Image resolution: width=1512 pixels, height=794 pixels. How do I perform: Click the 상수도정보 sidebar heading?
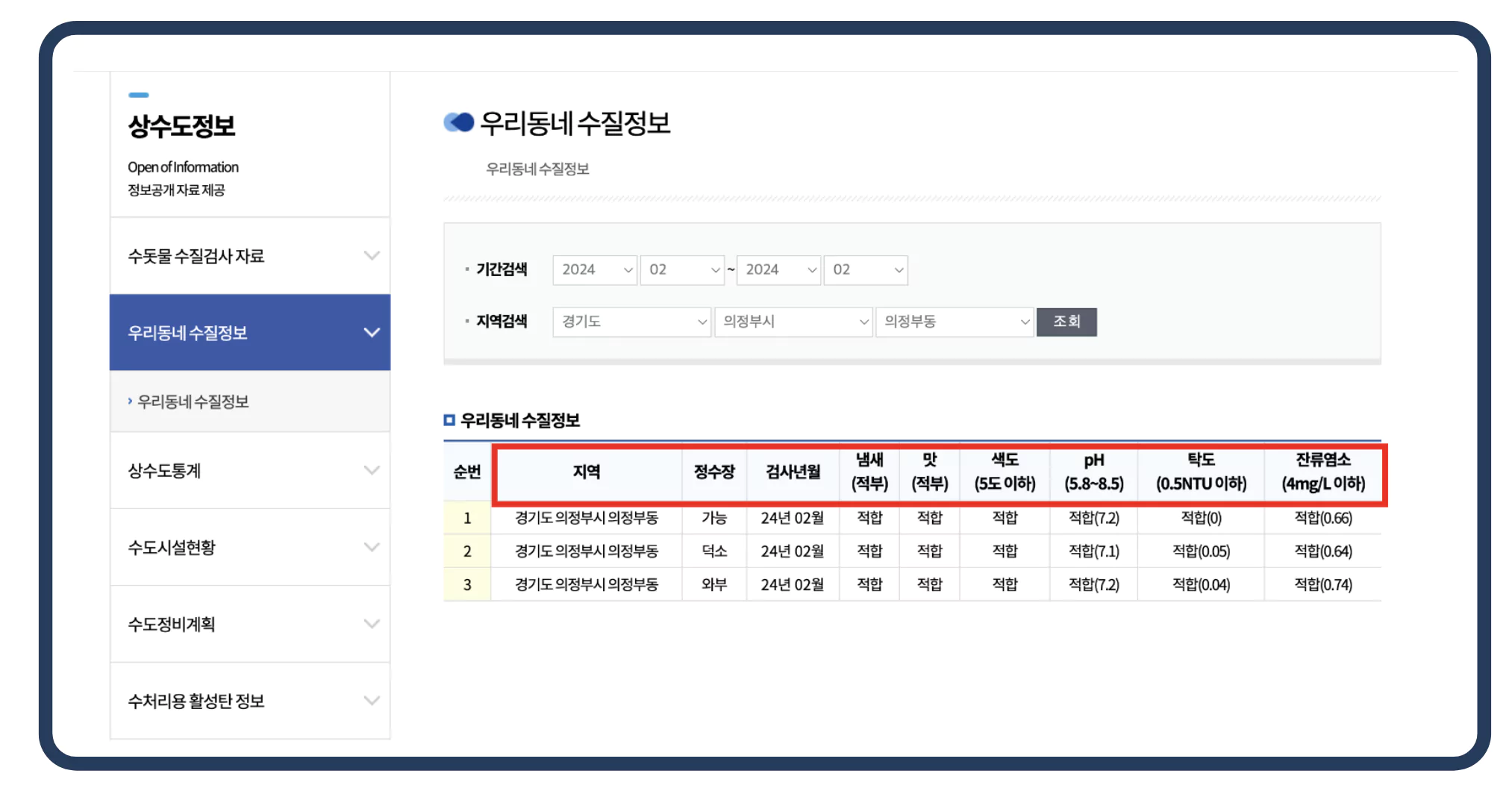tap(181, 126)
